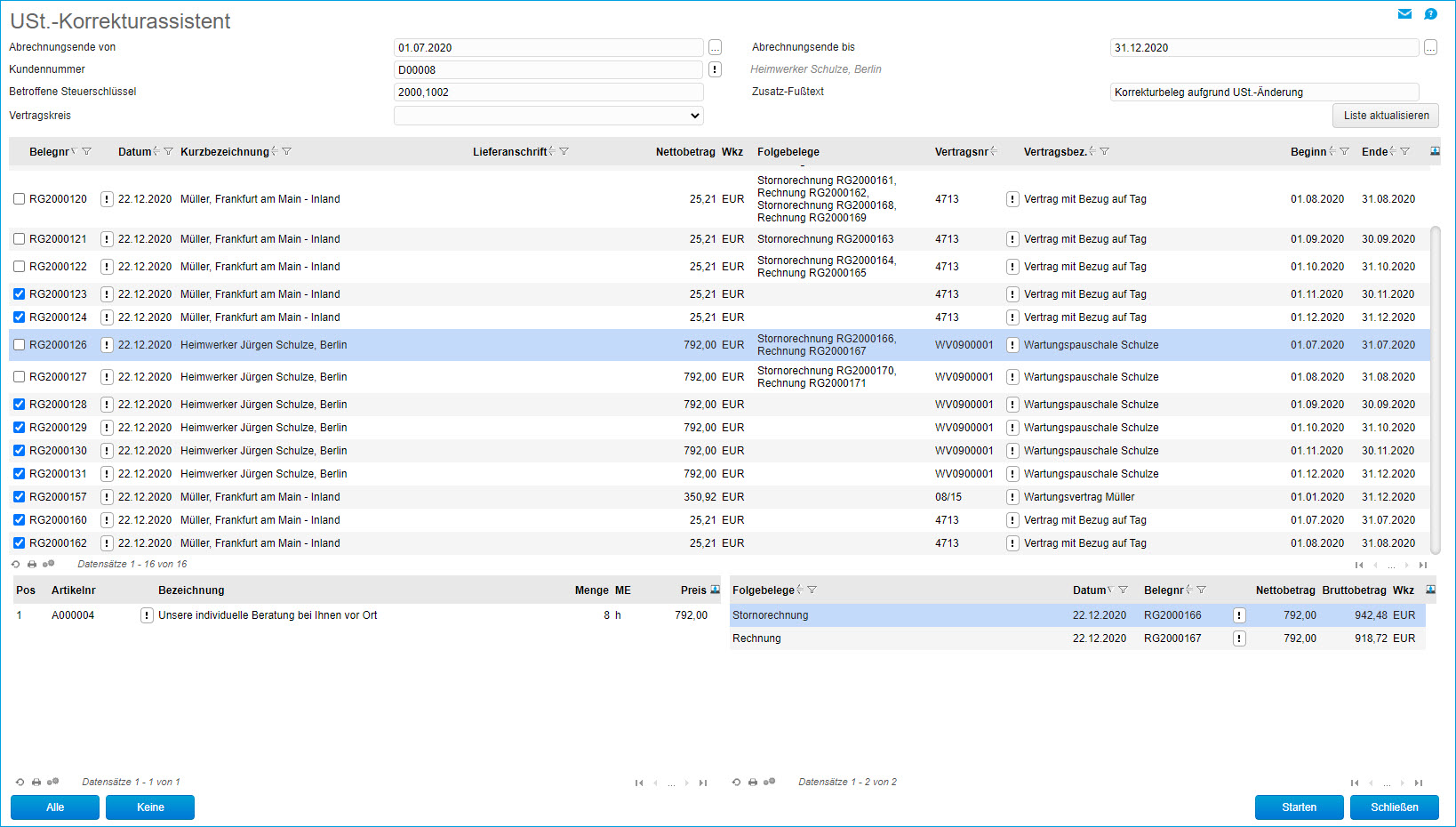Image resolution: width=1456 pixels, height=827 pixels.
Task: Filter the Folgebelege column in lower table
Action: (x=812, y=590)
